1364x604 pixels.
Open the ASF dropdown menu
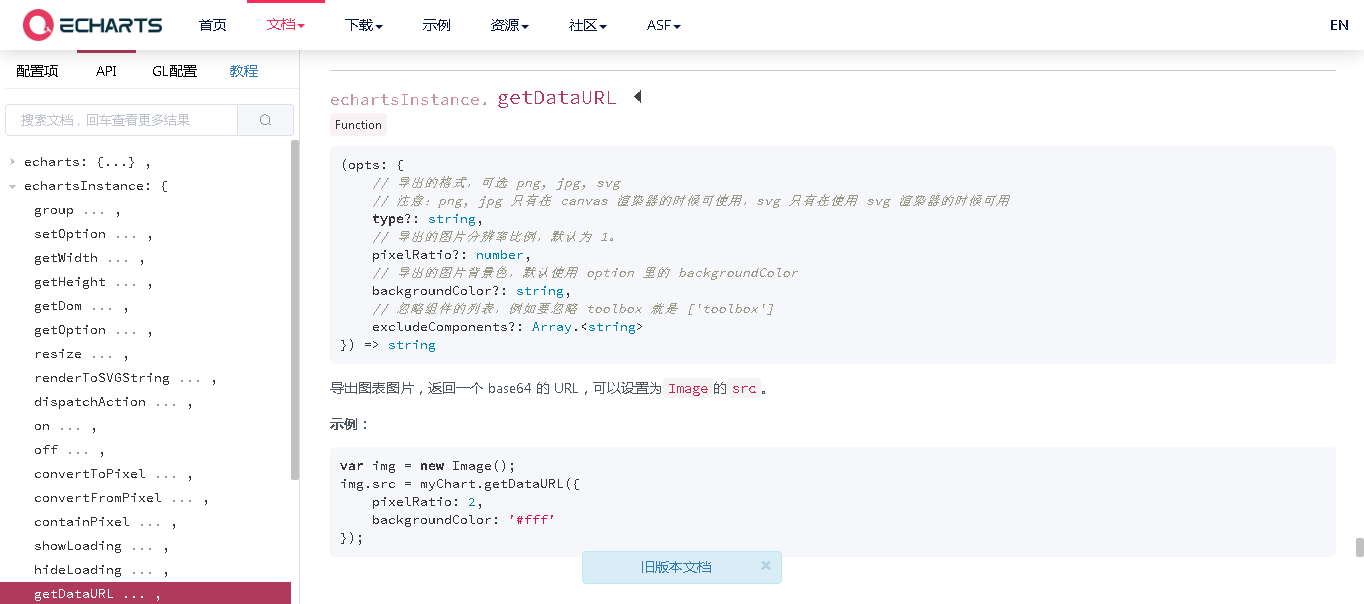pos(664,25)
